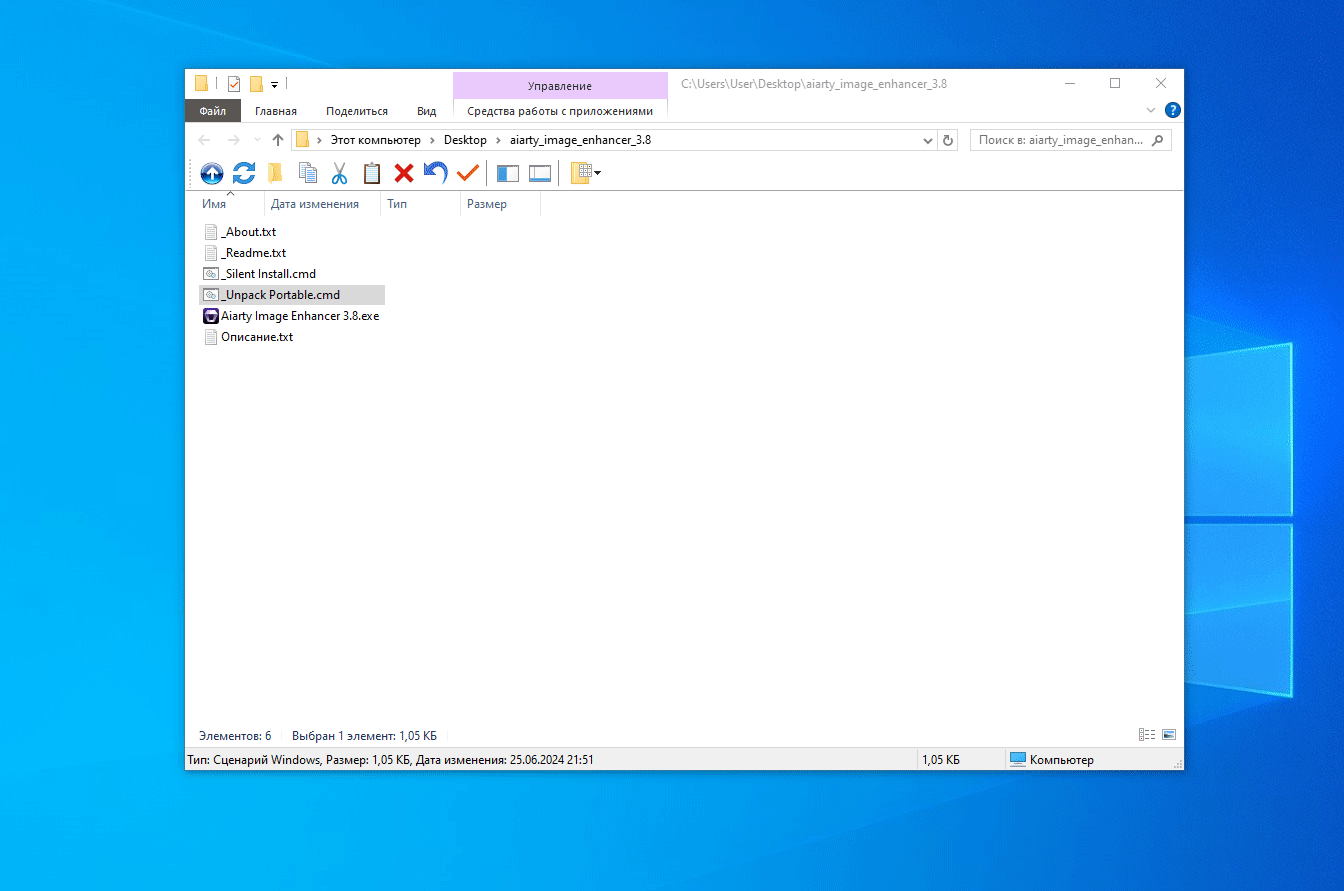Switch to large thumbnails view in status bar
This screenshot has width=1344, height=891.
[1168, 735]
